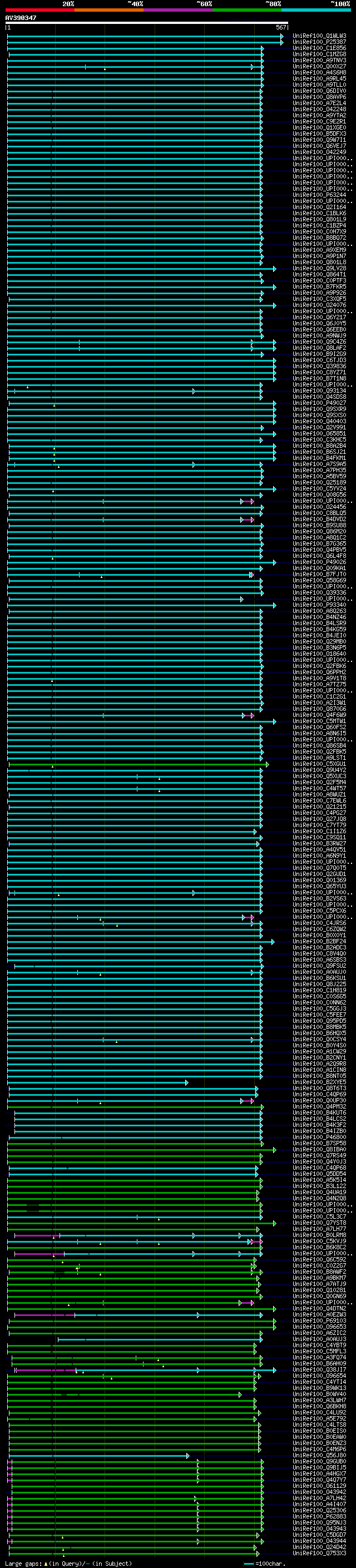Open hit UniRef100_Q9U4Y2

pyautogui.click(x=319, y=770)
